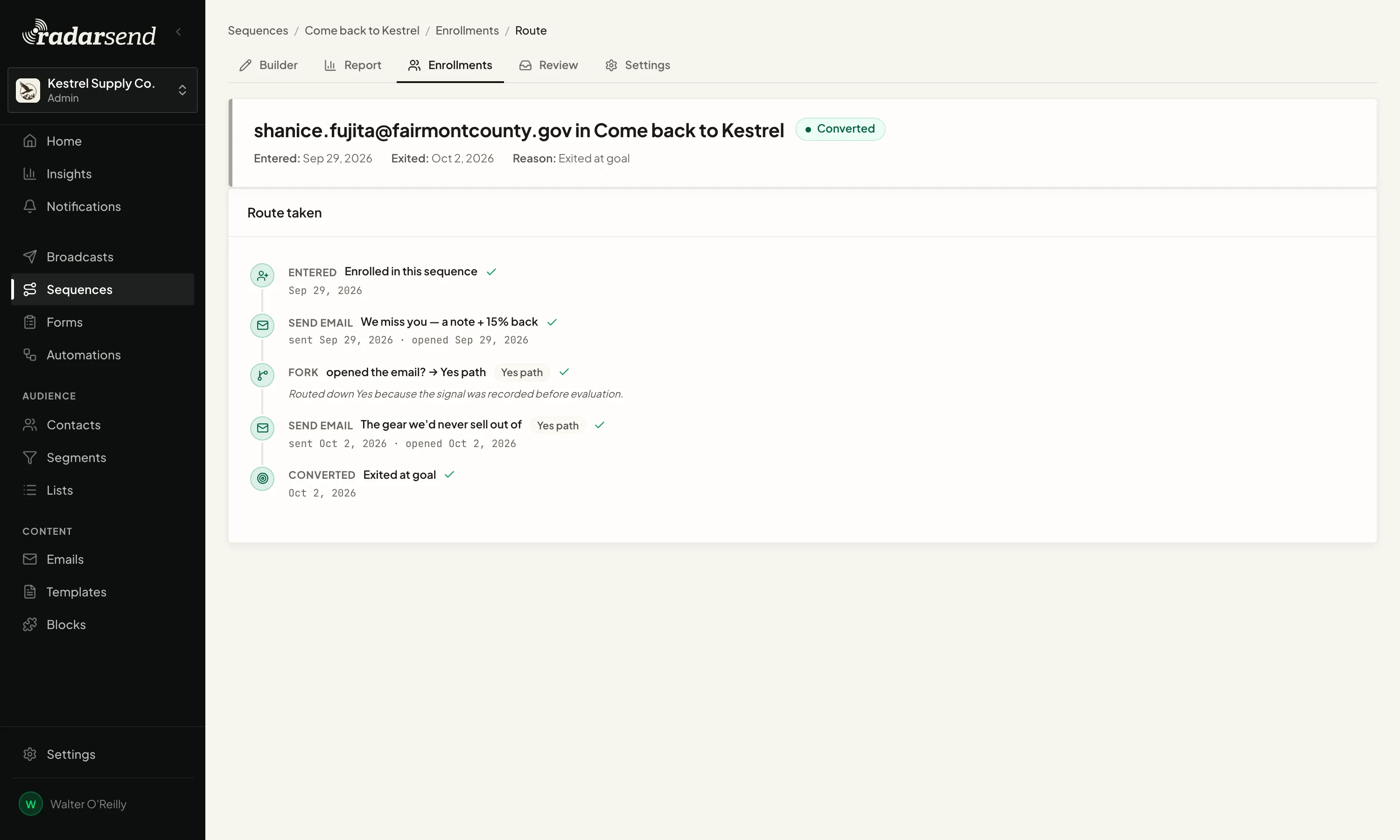
Task: Open Automations in the sidebar
Action: (102, 355)
